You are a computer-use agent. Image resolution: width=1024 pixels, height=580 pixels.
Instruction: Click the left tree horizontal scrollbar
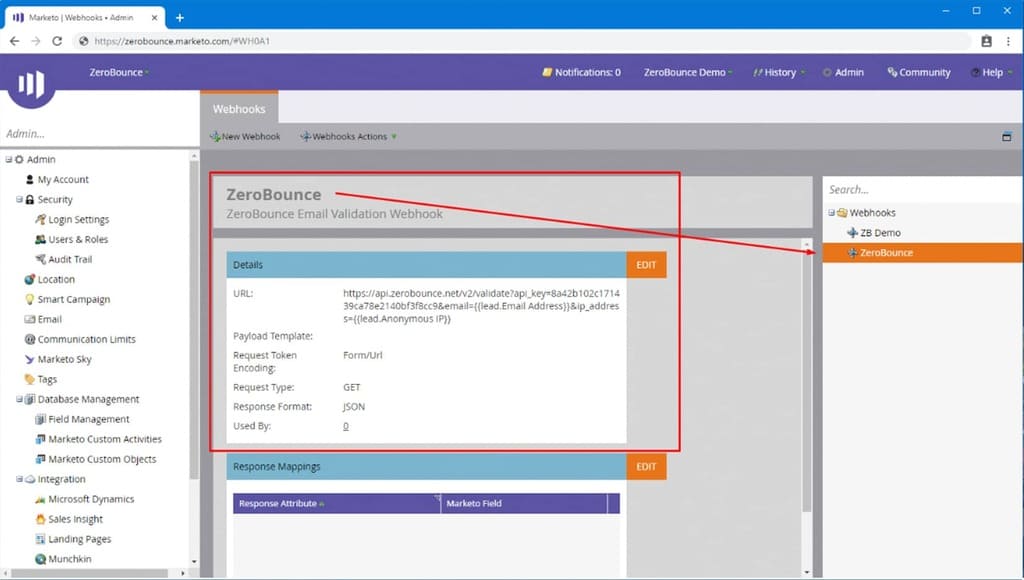pos(91,573)
